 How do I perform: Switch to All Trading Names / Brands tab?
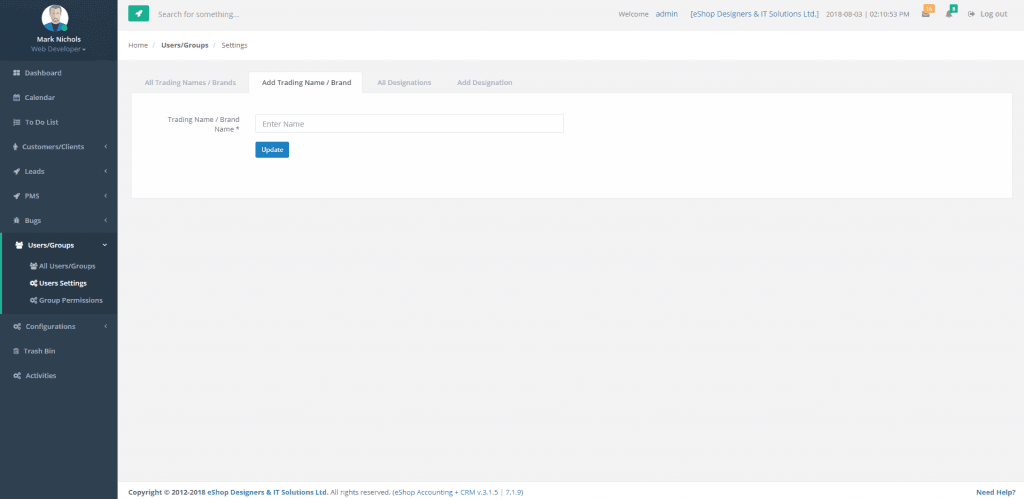tap(190, 82)
